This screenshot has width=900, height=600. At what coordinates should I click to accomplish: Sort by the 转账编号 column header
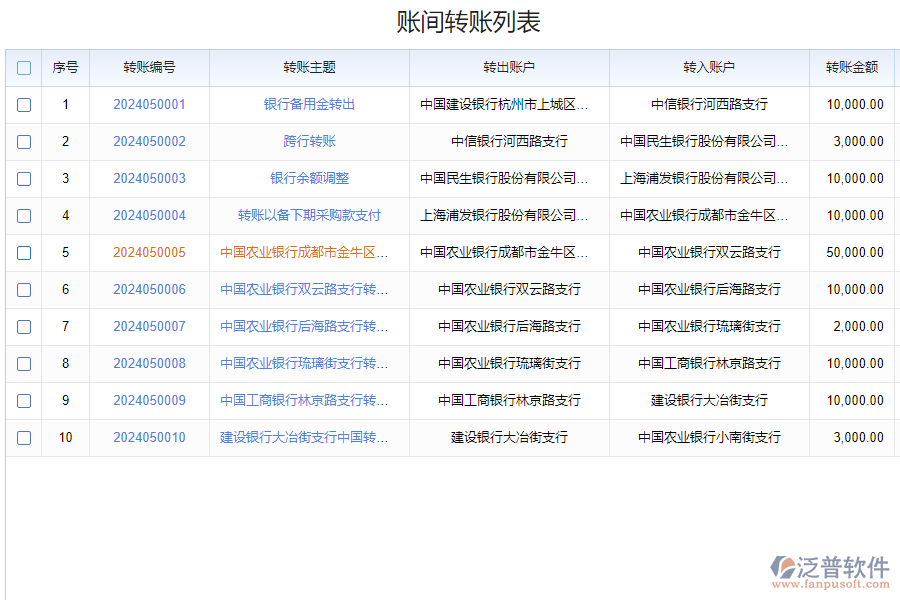click(149, 68)
